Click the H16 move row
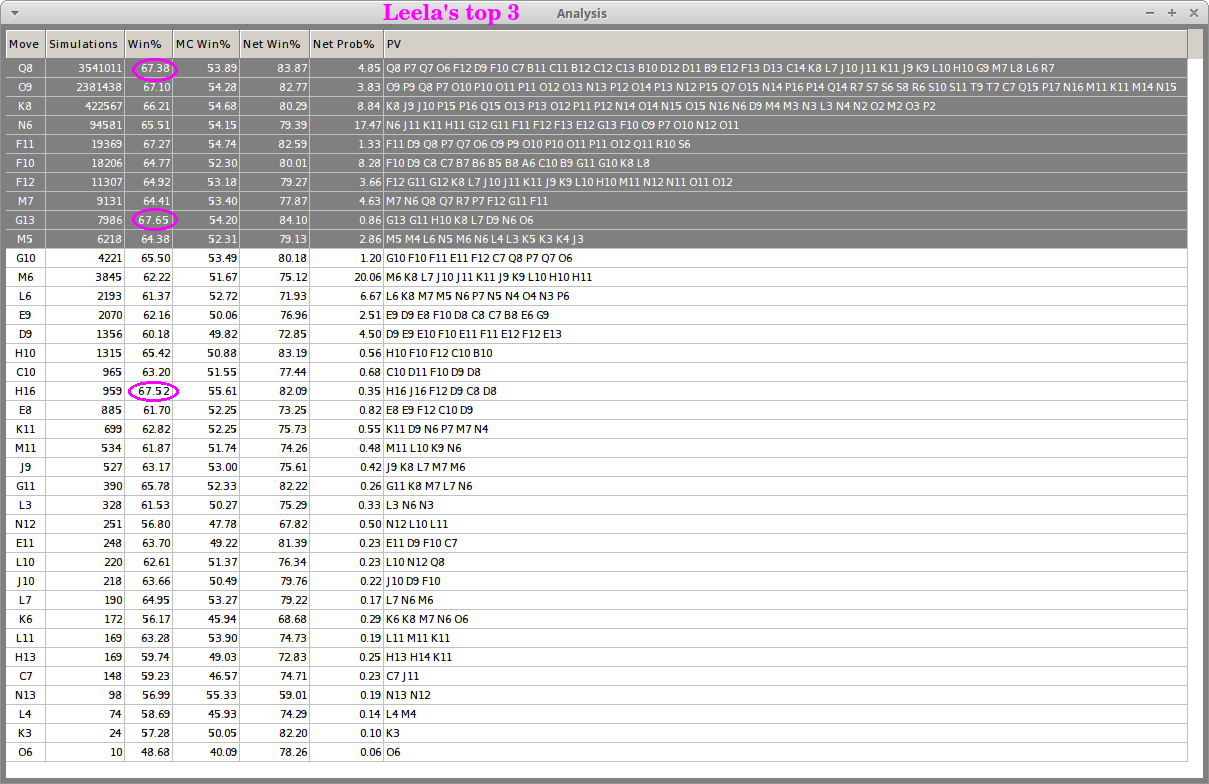The height and width of the screenshot is (784, 1209). tap(25, 391)
